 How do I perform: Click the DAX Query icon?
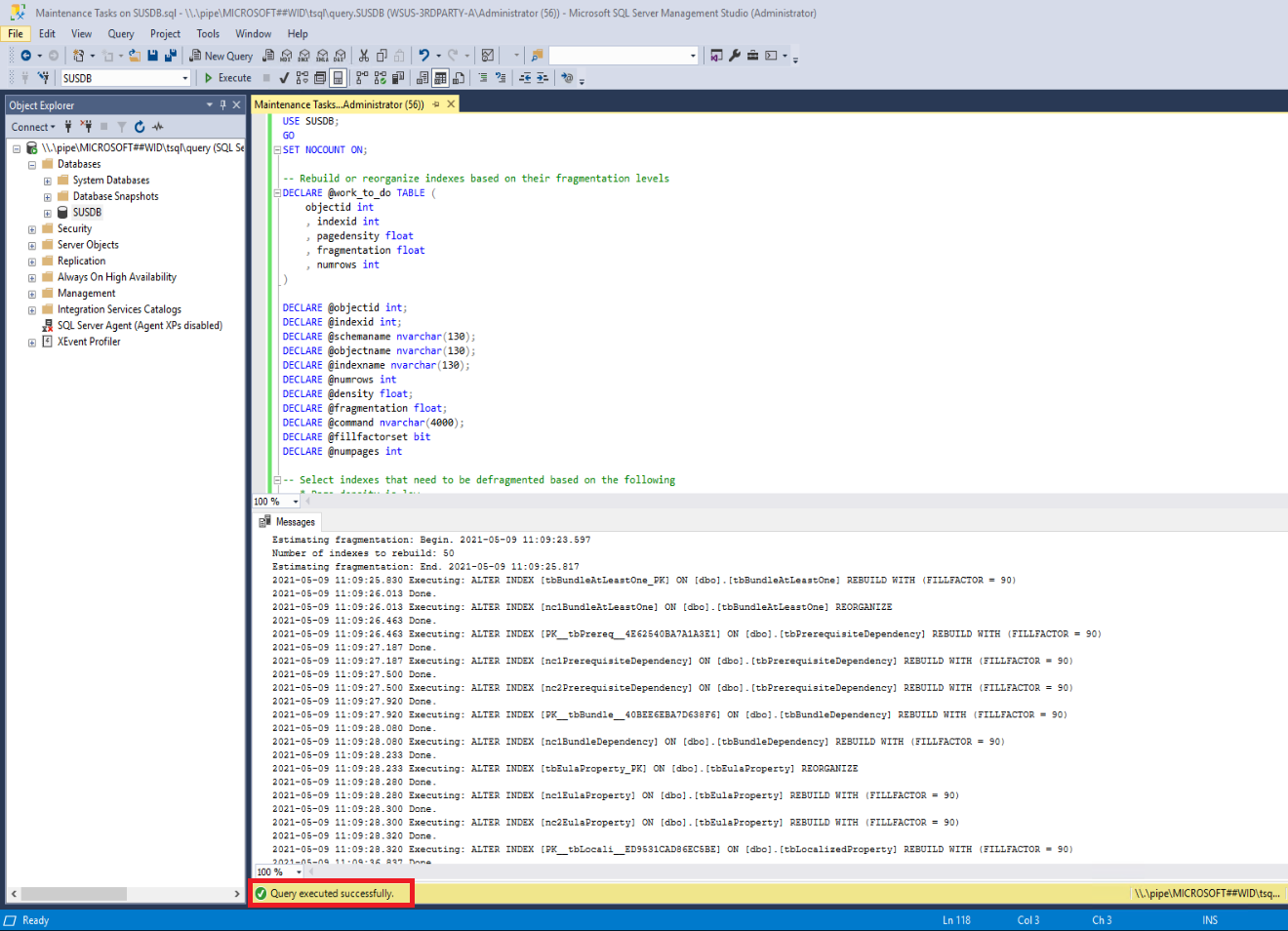tap(340, 56)
